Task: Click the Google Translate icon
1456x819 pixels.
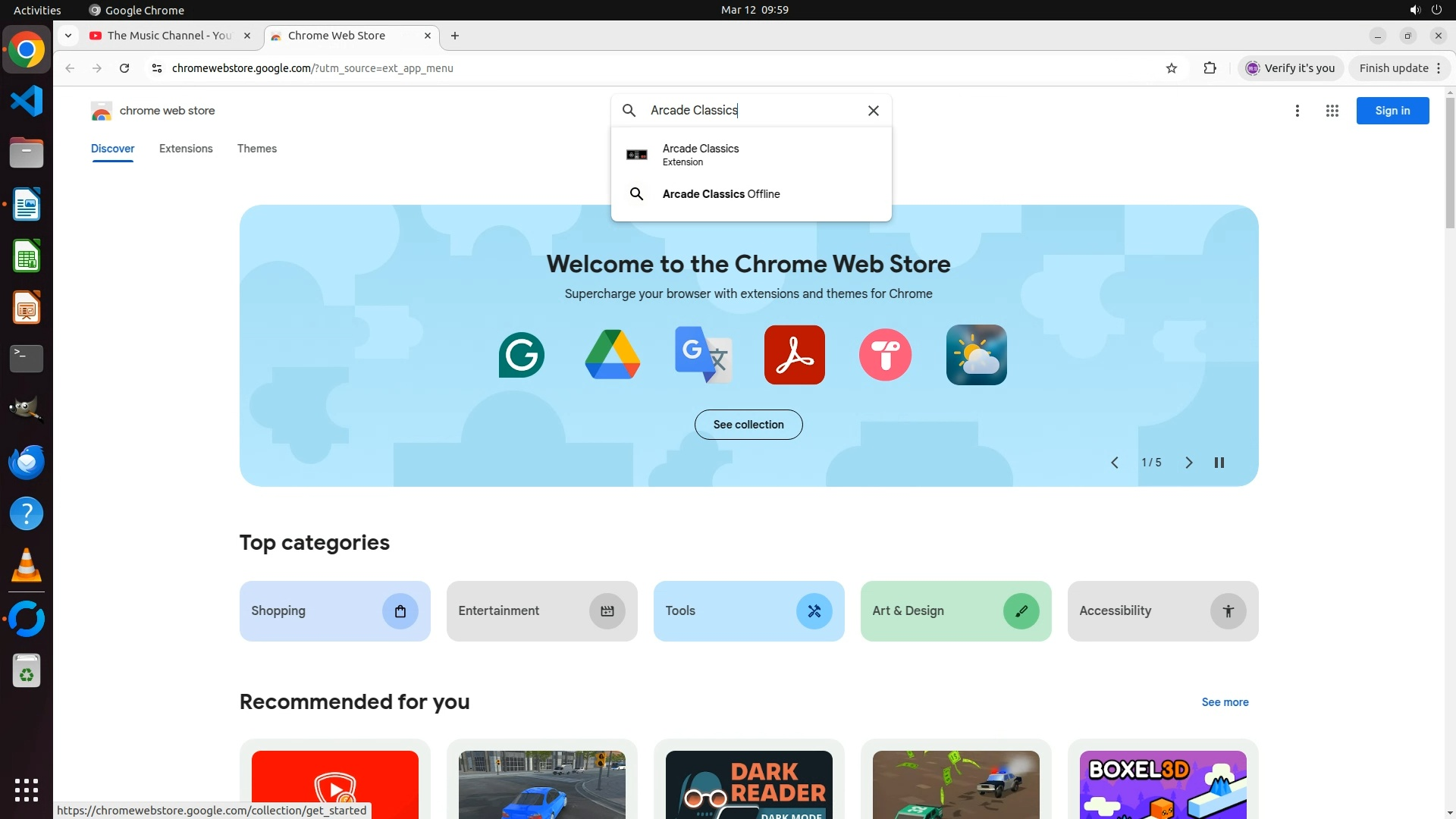Action: [703, 355]
